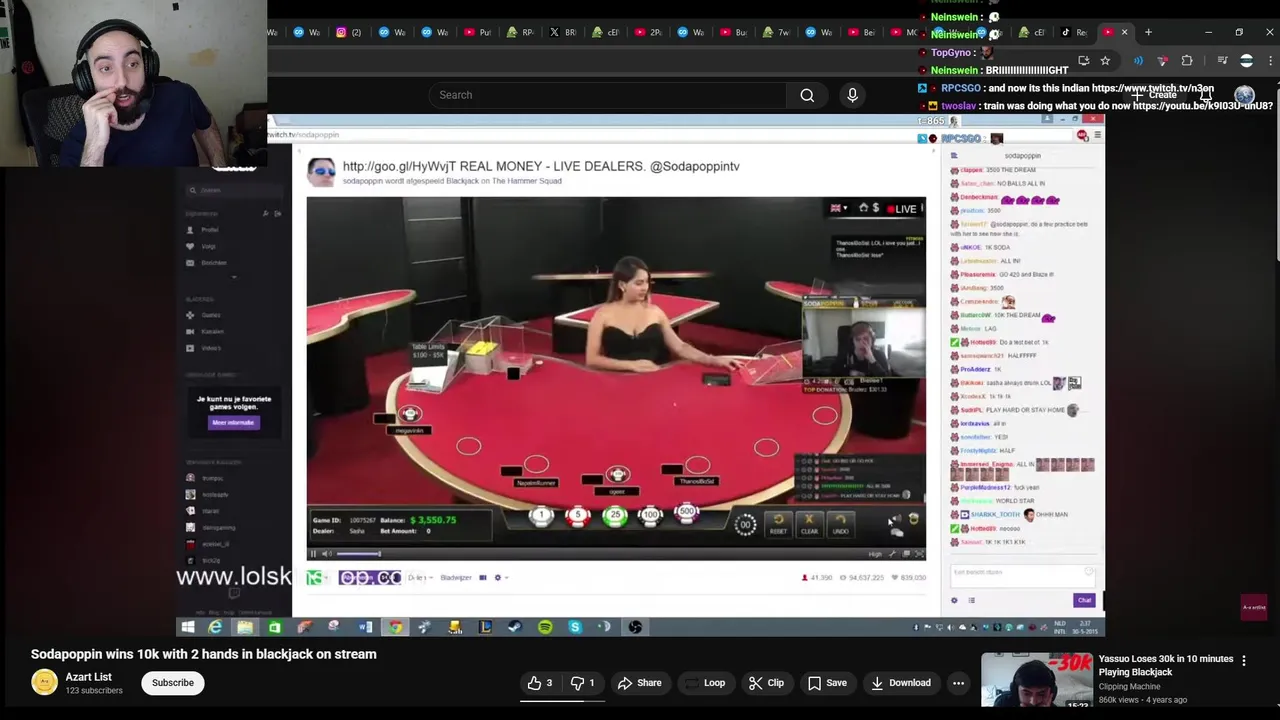Open browser media controls icon
The height and width of the screenshot is (720, 1280).
(1222, 61)
